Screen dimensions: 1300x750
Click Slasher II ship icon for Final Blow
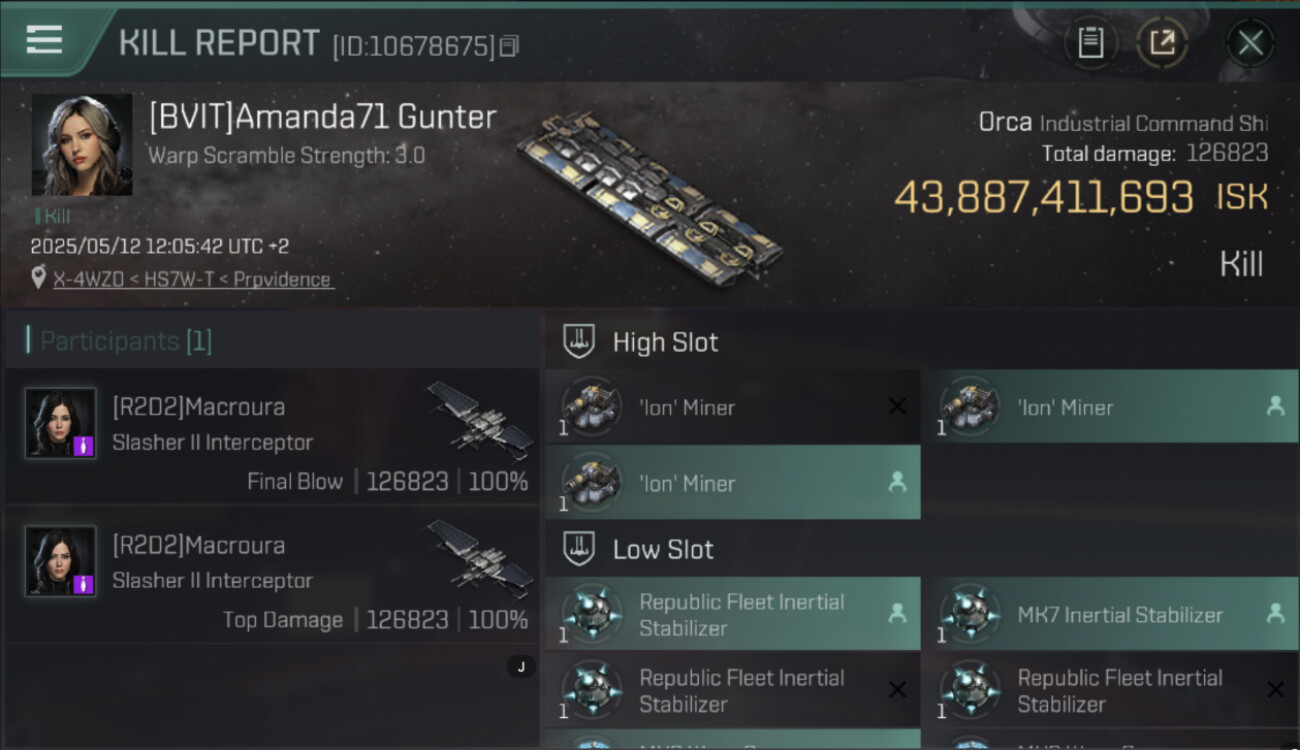coord(480,420)
